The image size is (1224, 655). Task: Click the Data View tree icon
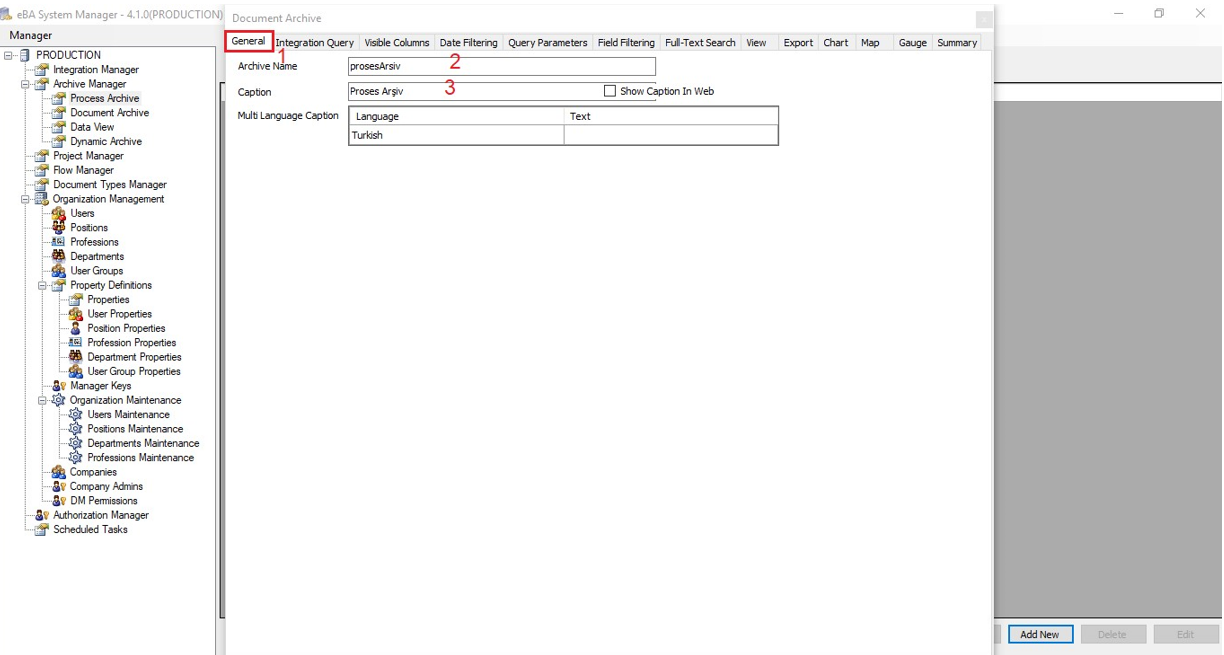click(x=59, y=127)
